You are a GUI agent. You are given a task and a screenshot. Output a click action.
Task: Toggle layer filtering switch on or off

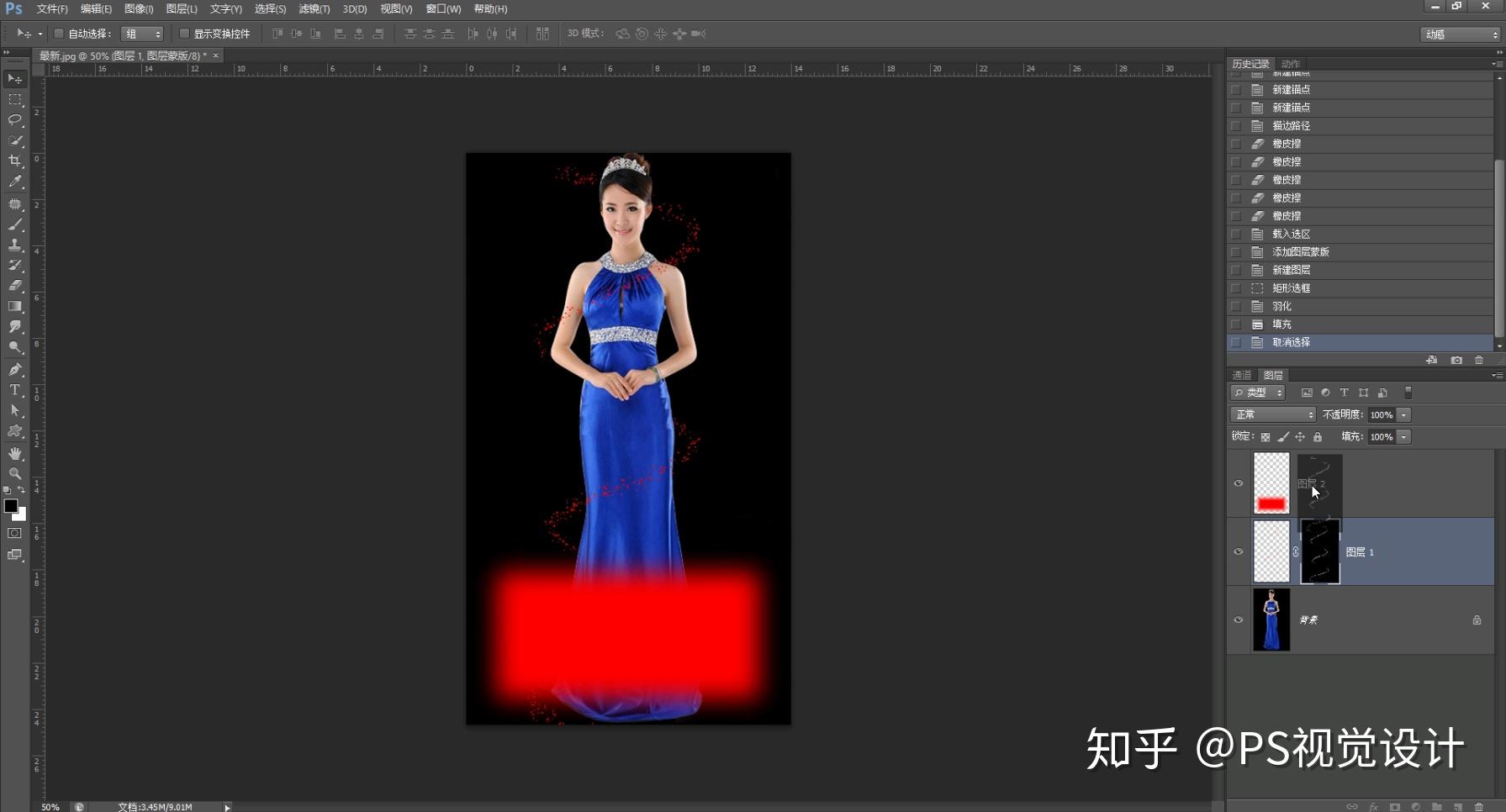(1408, 393)
